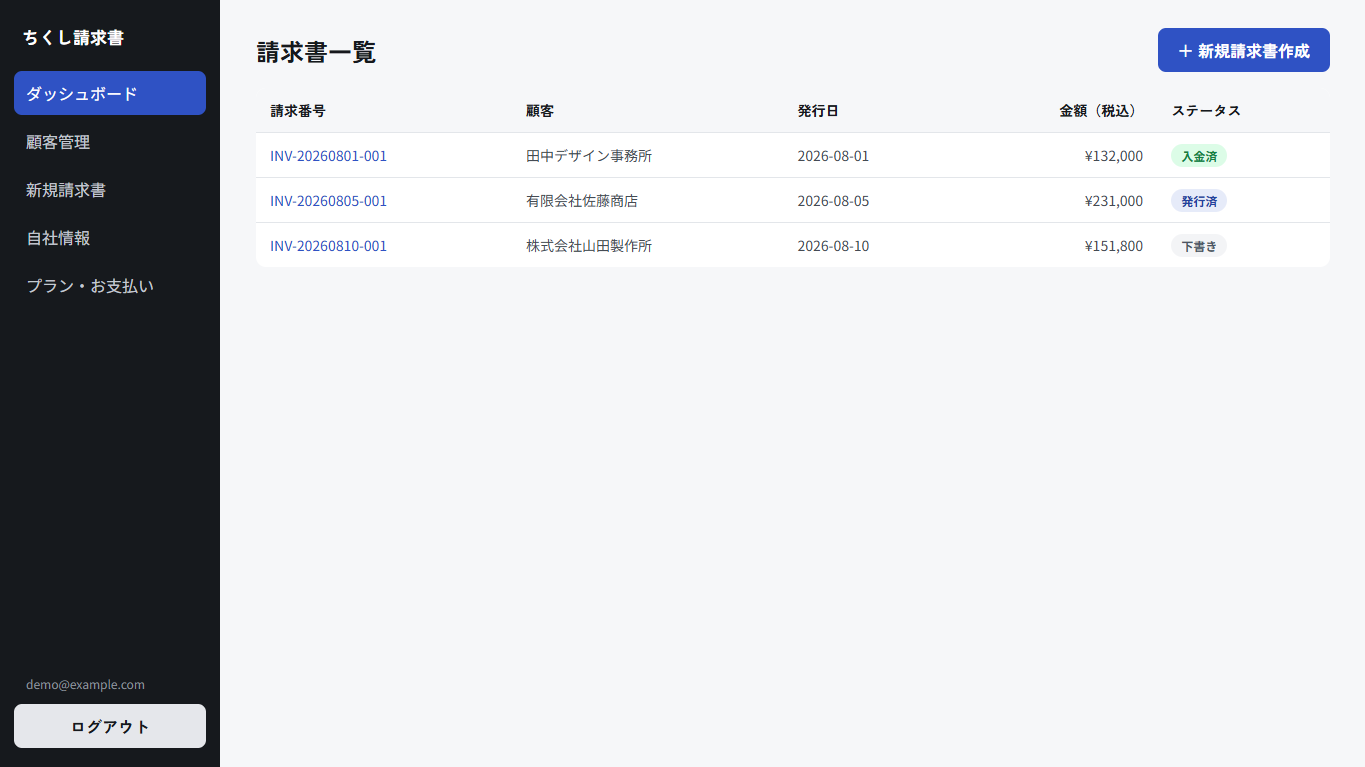1365x767 pixels.
Task: Click the amount ¥231,000
Action: tap(1113, 201)
